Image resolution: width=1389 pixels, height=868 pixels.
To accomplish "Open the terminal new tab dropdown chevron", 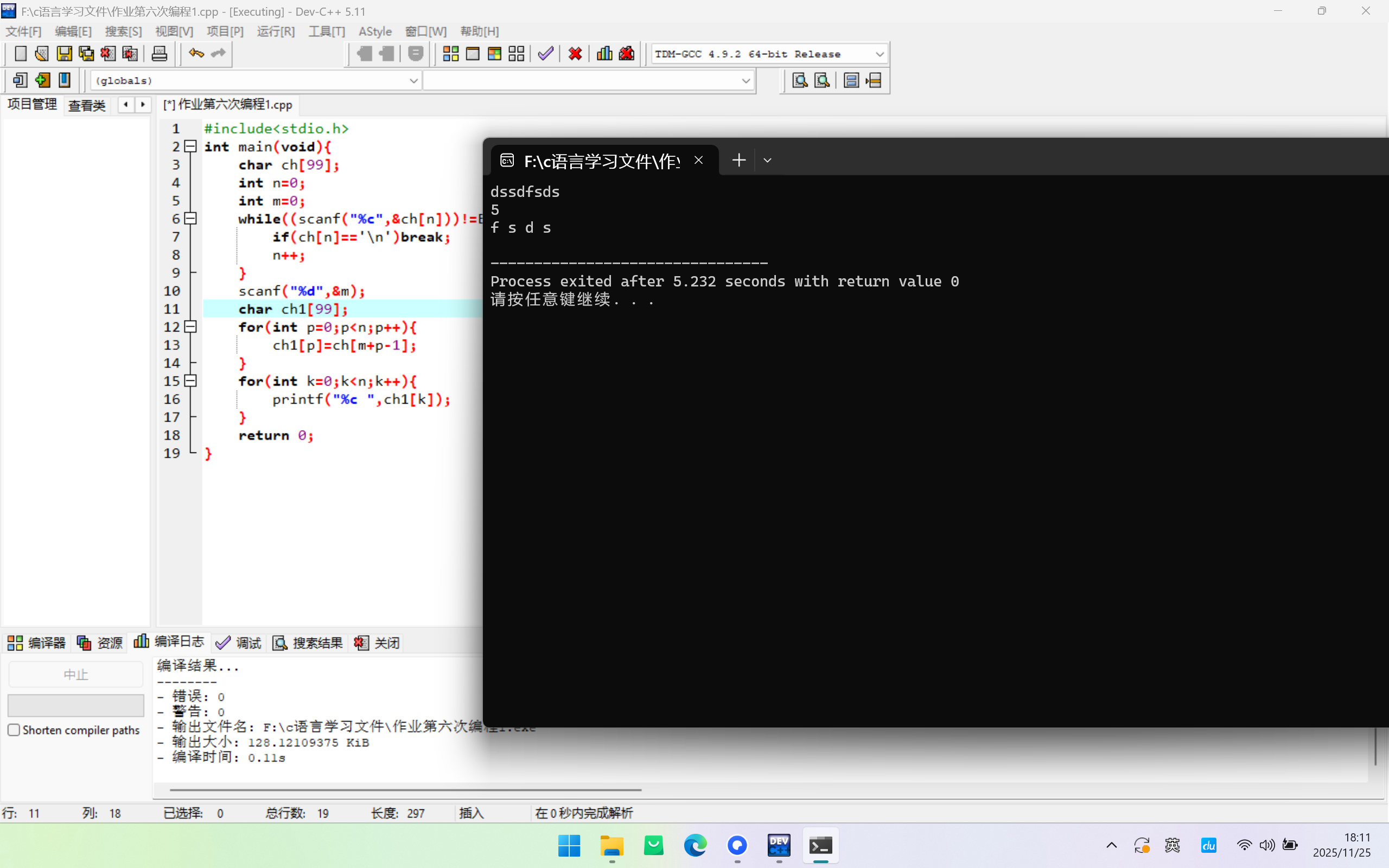I will point(767,161).
